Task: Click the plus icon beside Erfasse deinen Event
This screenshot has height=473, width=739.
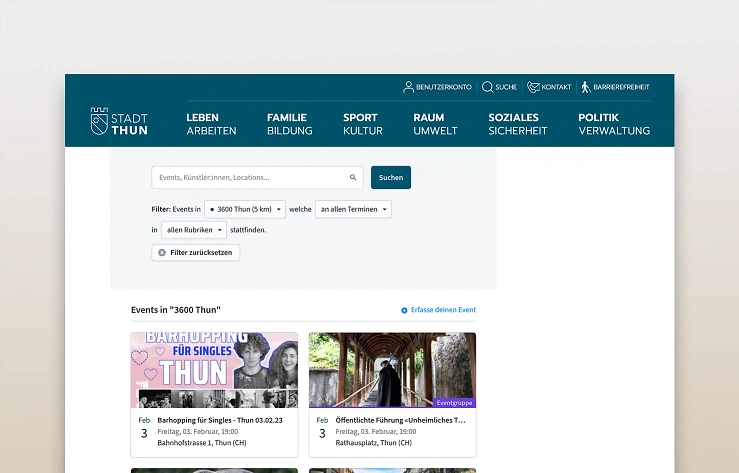Action: click(404, 310)
